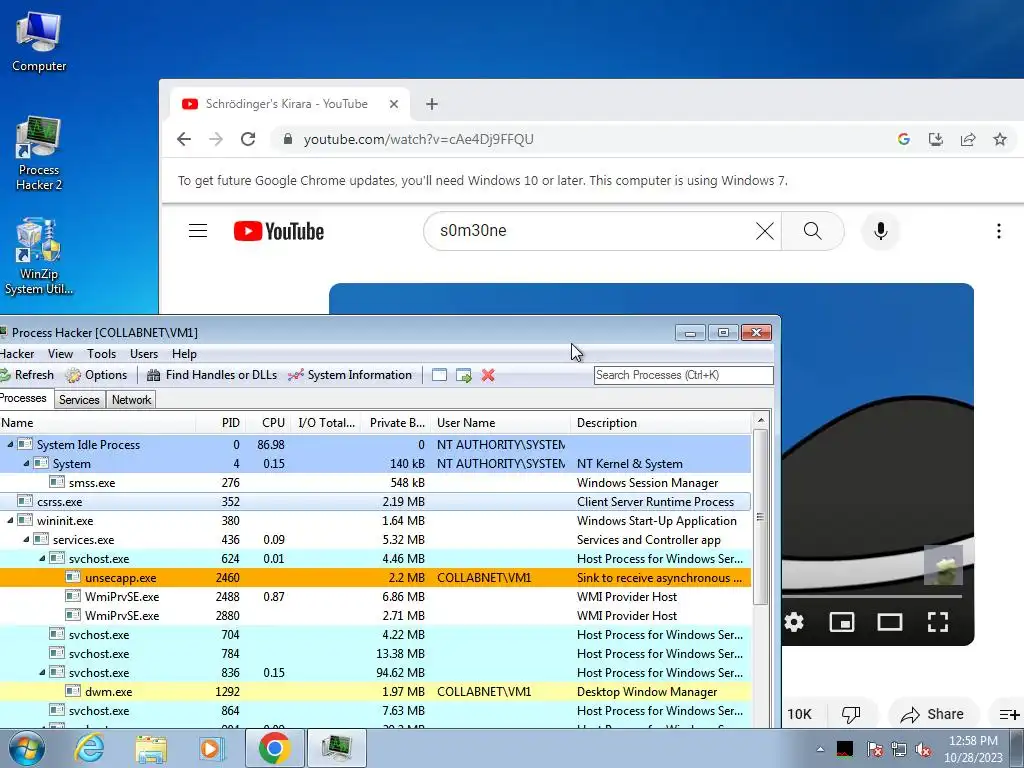Screen dimensions: 1024x768
Task: Open Internet Explorer from the taskbar
Action: tap(89, 748)
